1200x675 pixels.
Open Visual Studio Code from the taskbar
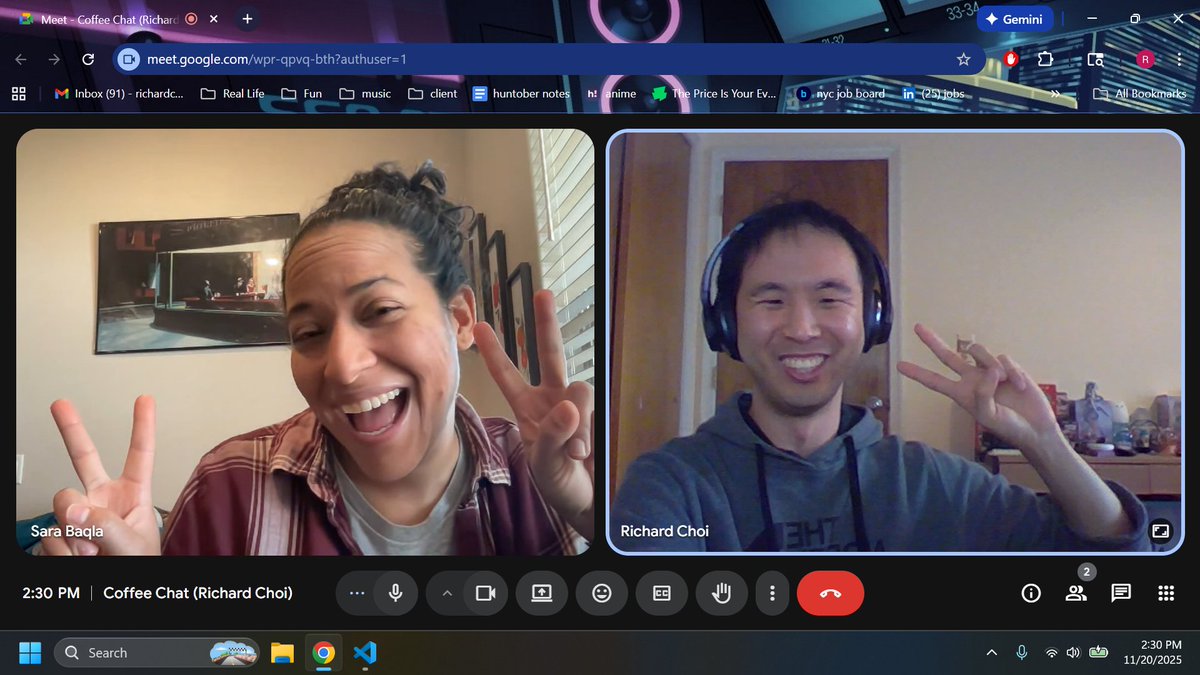coord(364,653)
